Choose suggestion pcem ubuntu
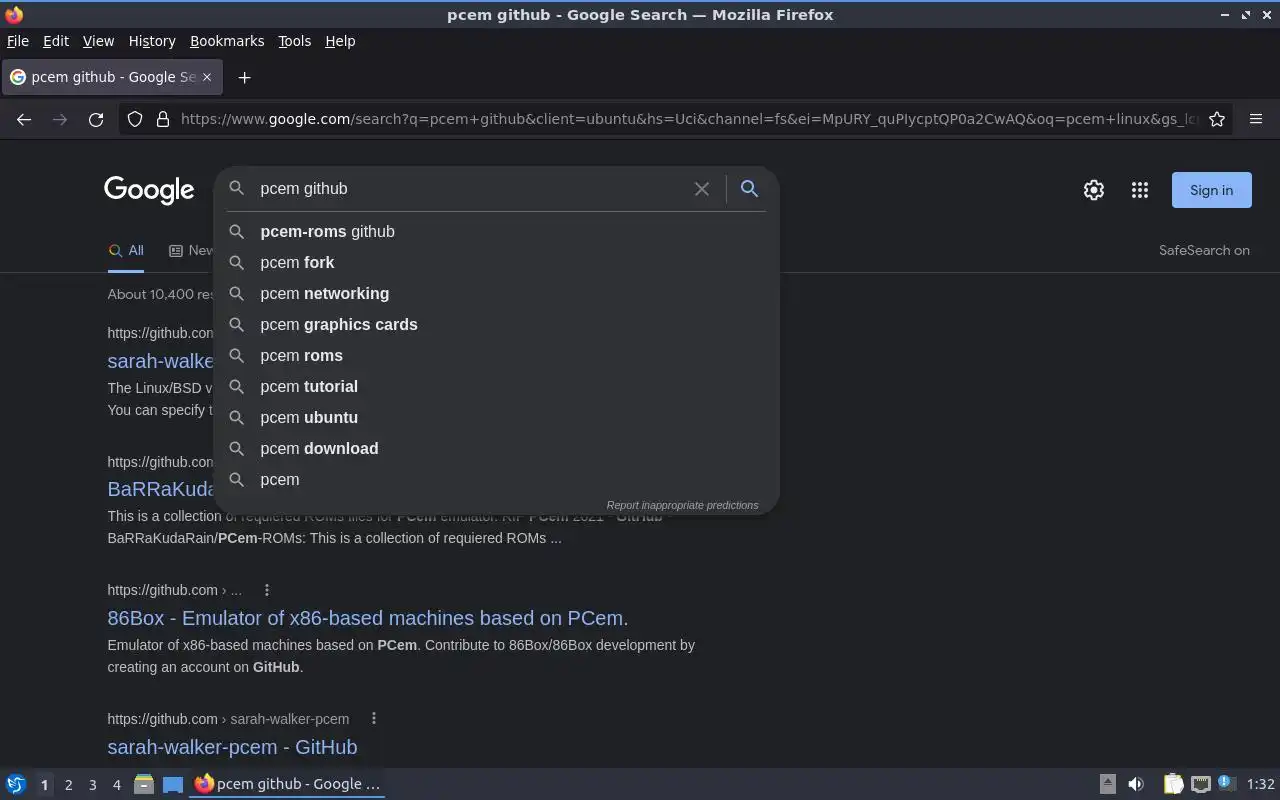 pyautogui.click(x=496, y=417)
